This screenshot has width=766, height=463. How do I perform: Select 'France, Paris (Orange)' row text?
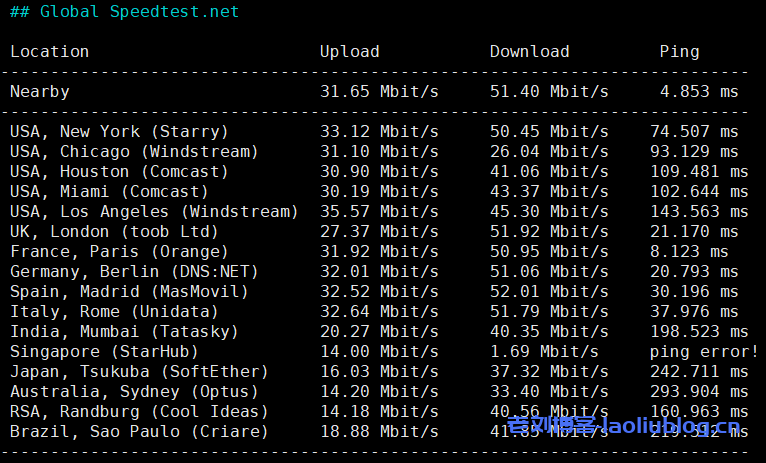(119, 252)
